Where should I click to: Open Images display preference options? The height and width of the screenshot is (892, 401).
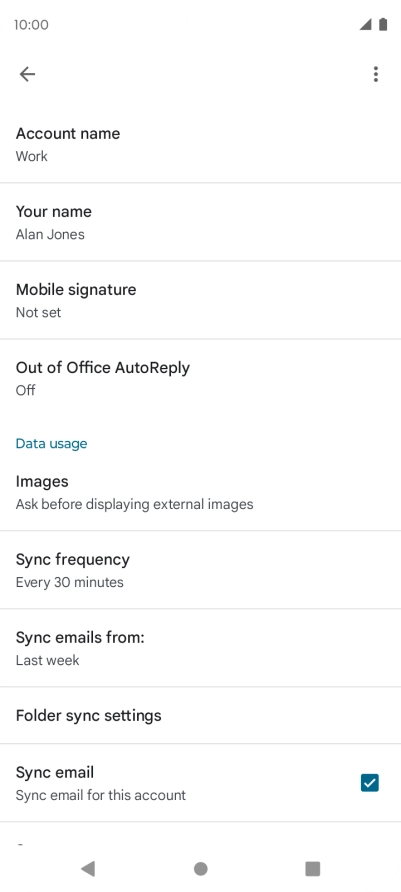coord(200,492)
